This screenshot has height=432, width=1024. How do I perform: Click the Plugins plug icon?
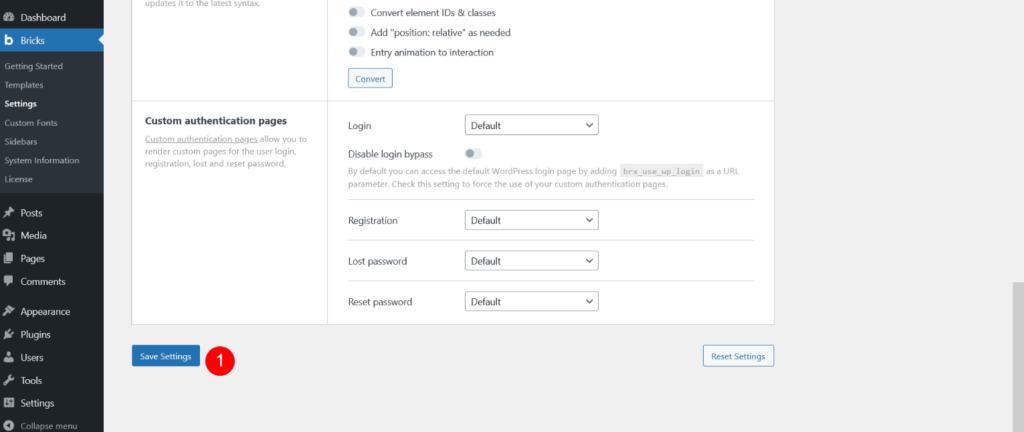tap(9, 335)
